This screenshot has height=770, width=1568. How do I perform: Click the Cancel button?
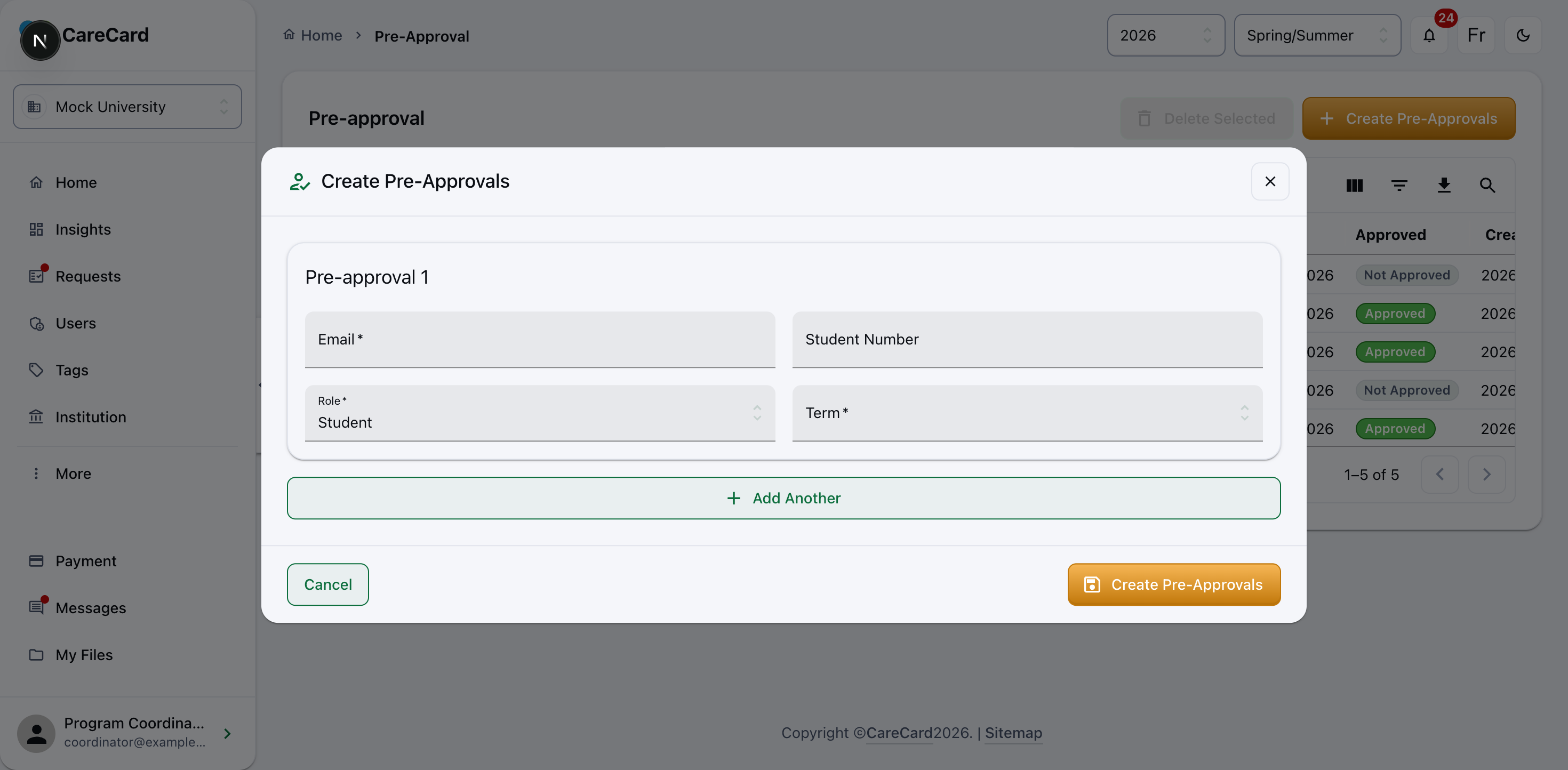(327, 584)
